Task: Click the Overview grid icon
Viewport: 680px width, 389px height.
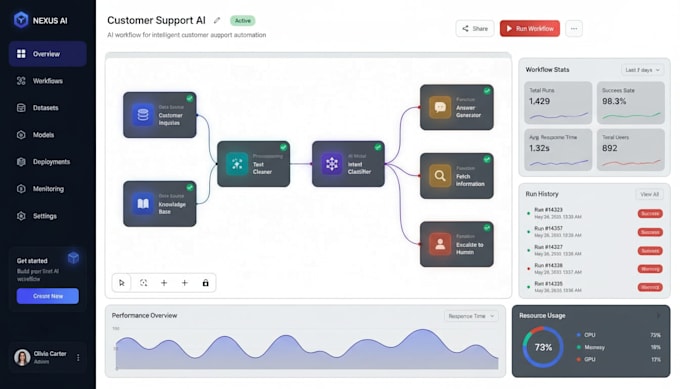Action: click(x=21, y=54)
